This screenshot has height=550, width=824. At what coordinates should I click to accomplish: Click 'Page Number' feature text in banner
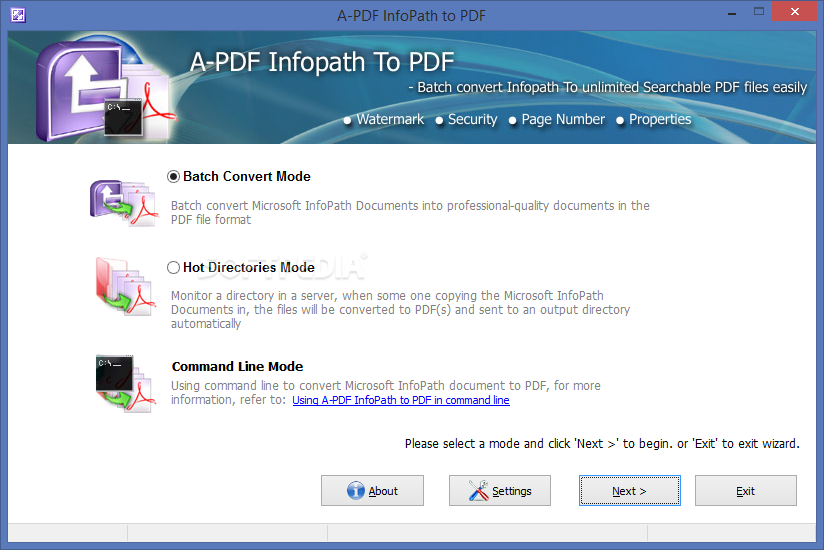click(x=563, y=119)
